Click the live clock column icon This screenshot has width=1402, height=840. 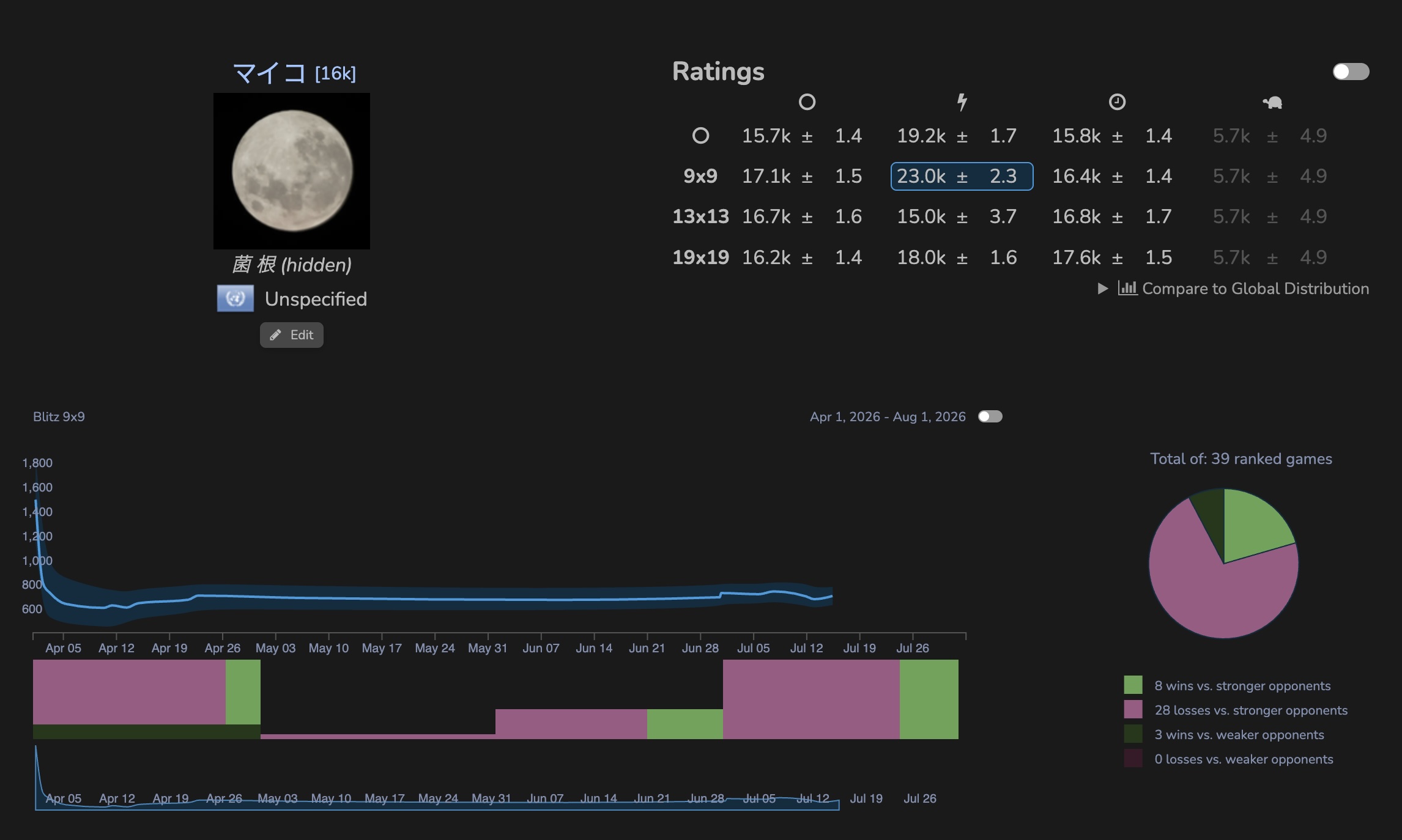coord(1117,102)
